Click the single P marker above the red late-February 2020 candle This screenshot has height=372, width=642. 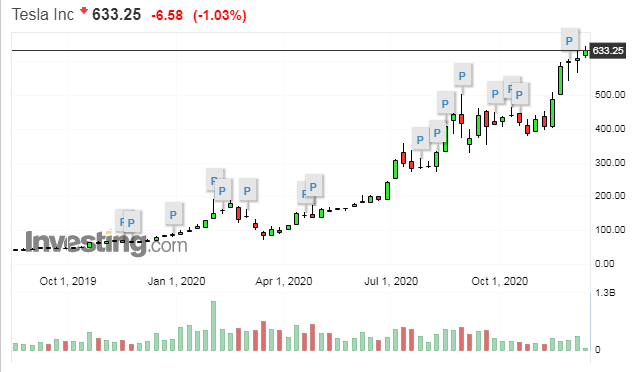(247, 190)
